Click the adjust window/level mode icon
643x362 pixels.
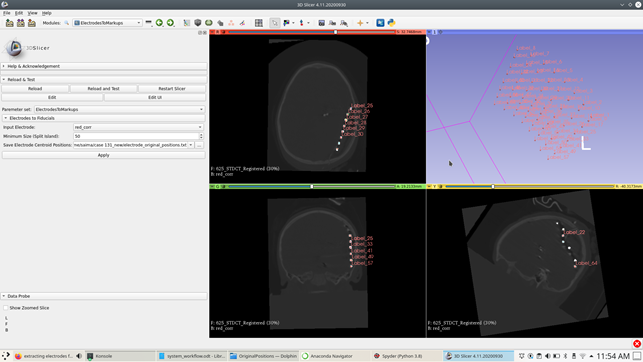(286, 23)
